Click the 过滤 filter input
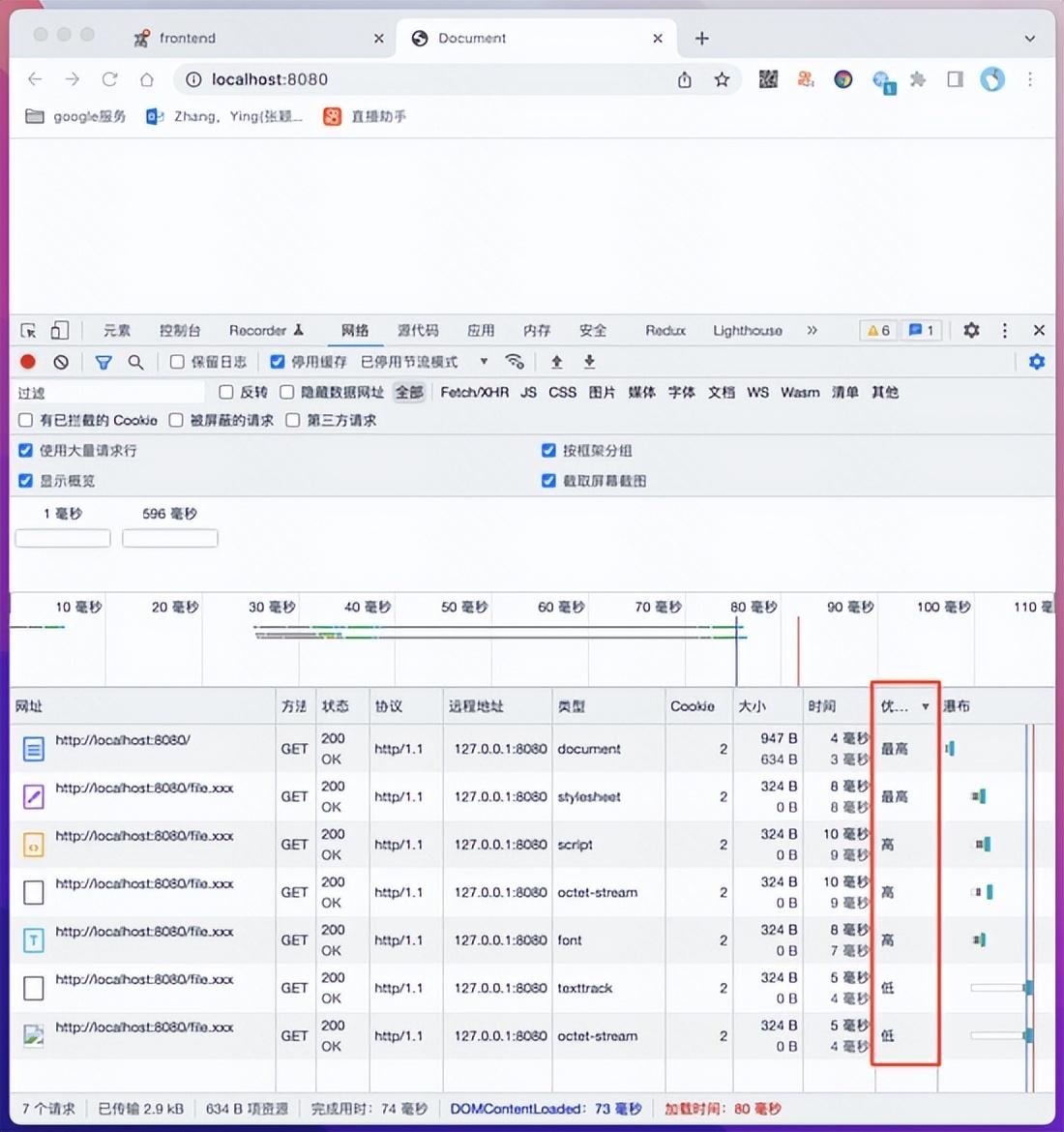Image resolution: width=1064 pixels, height=1132 pixels. click(x=108, y=392)
